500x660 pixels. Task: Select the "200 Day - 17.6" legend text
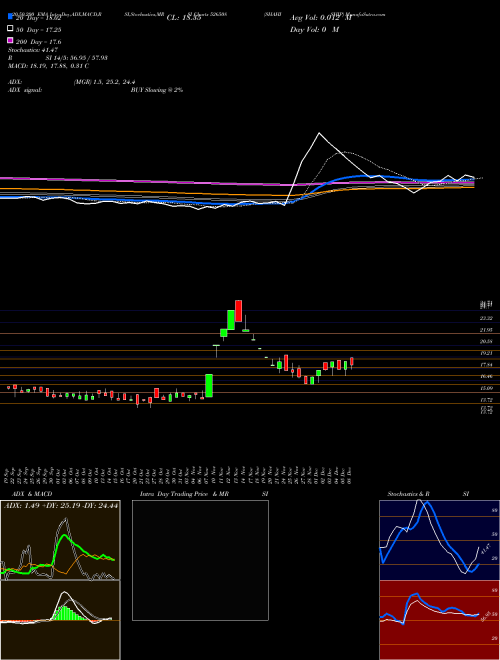tap(39, 42)
